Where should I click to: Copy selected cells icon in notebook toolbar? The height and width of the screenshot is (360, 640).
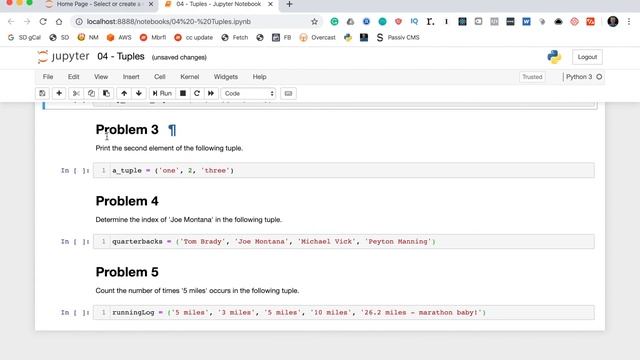click(x=91, y=93)
